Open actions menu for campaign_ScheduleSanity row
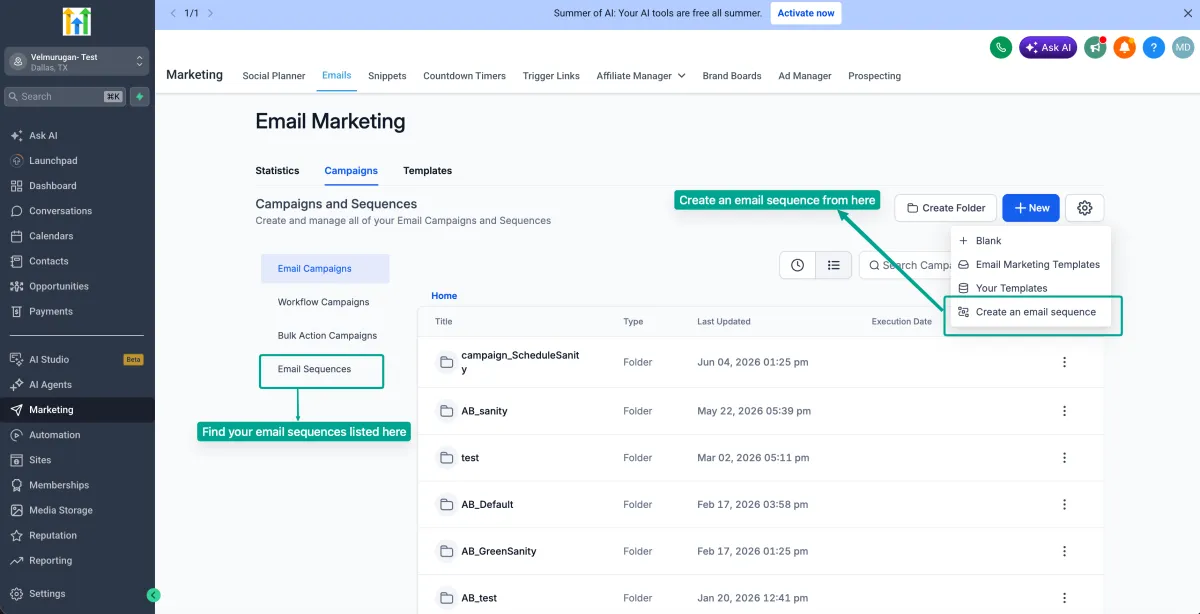1200x614 pixels. pyautogui.click(x=1064, y=362)
